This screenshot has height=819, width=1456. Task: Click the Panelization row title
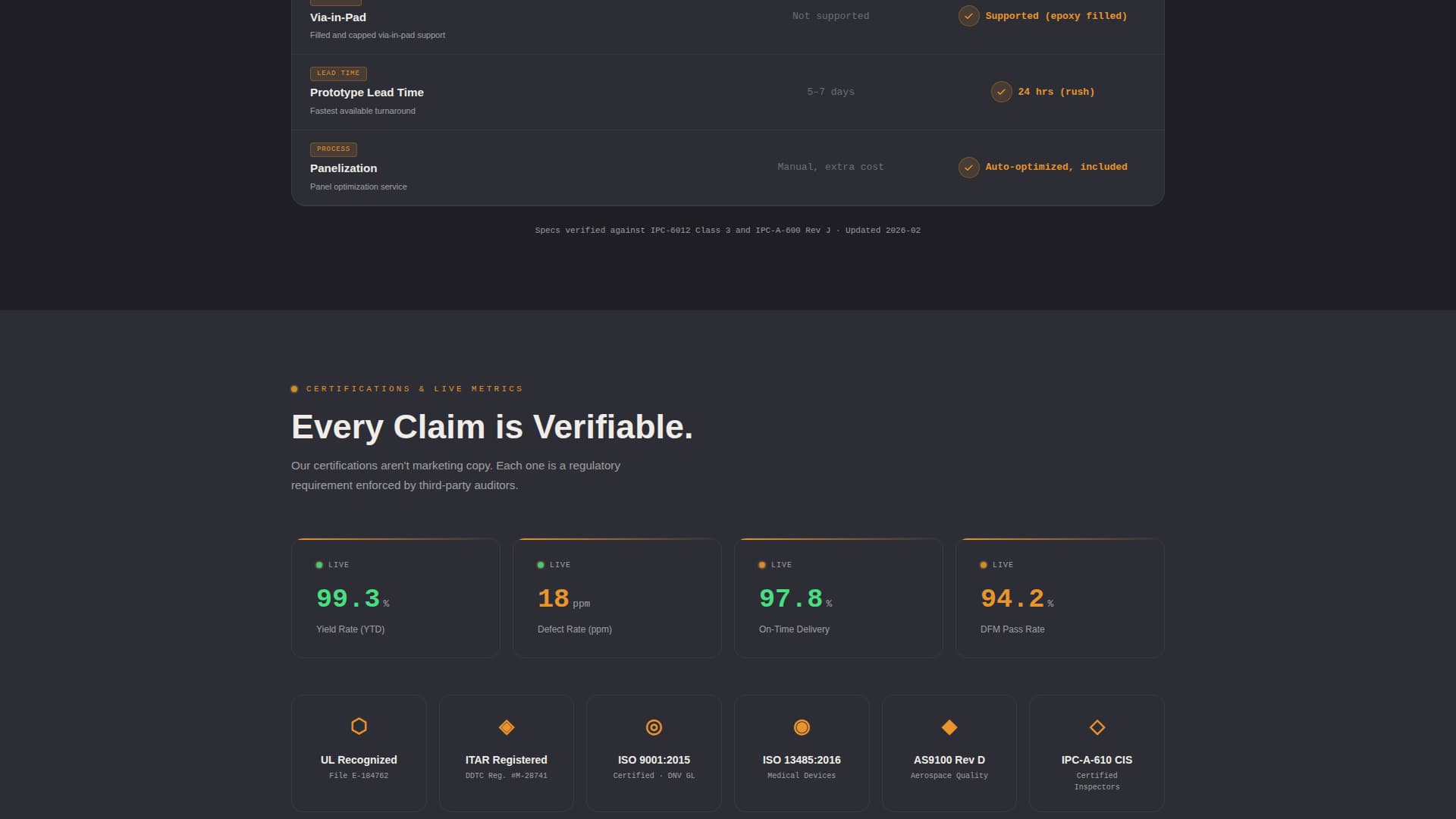[343, 168]
